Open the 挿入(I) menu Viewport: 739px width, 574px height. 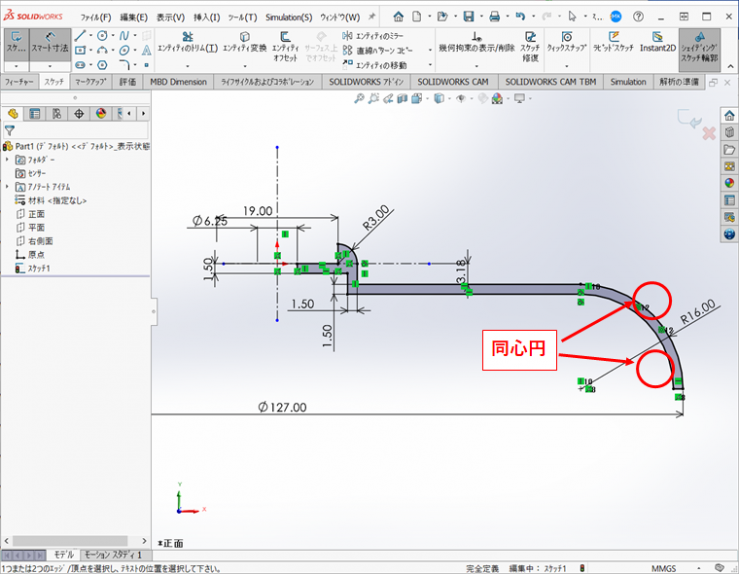click(208, 17)
